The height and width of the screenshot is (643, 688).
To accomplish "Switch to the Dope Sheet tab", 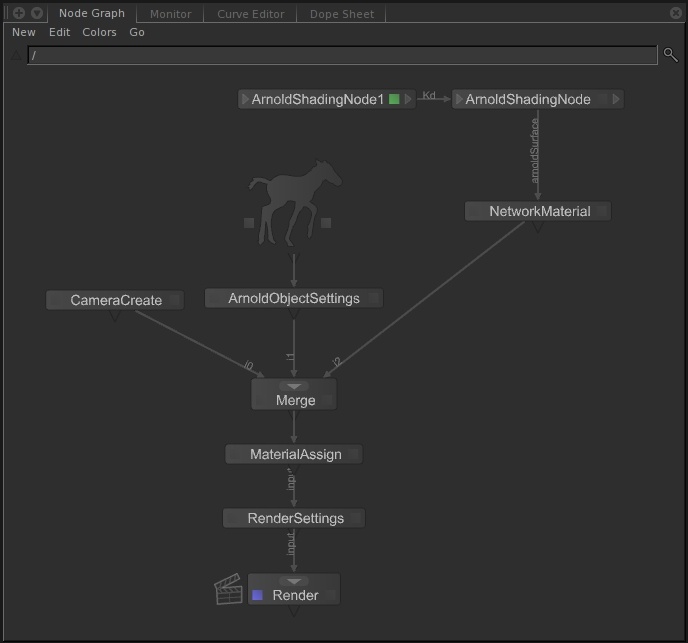I will point(342,14).
